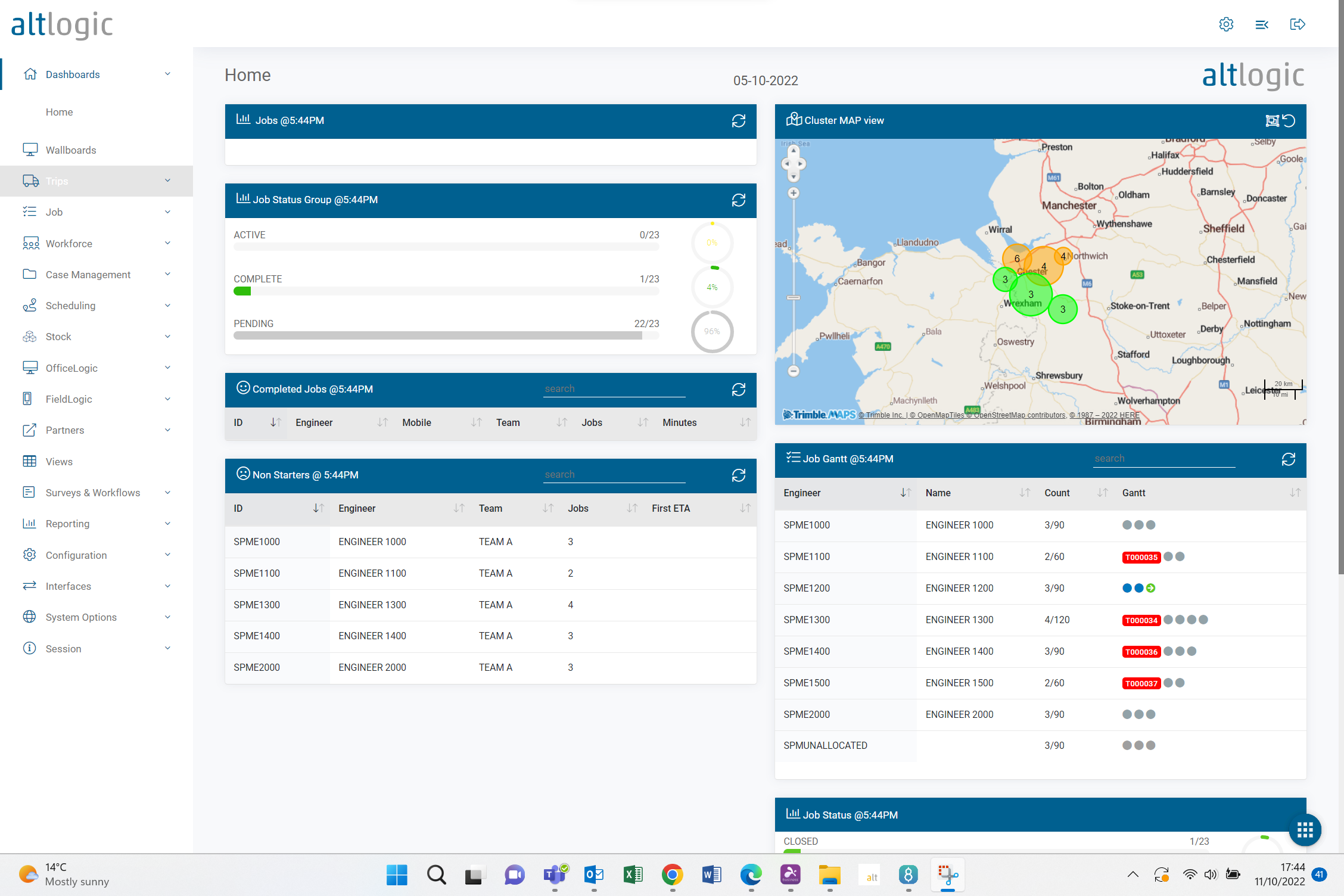The width and height of the screenshot is (1344, 896).
Task: Click the settings gear in top bar
Action: coord(1226,24)
